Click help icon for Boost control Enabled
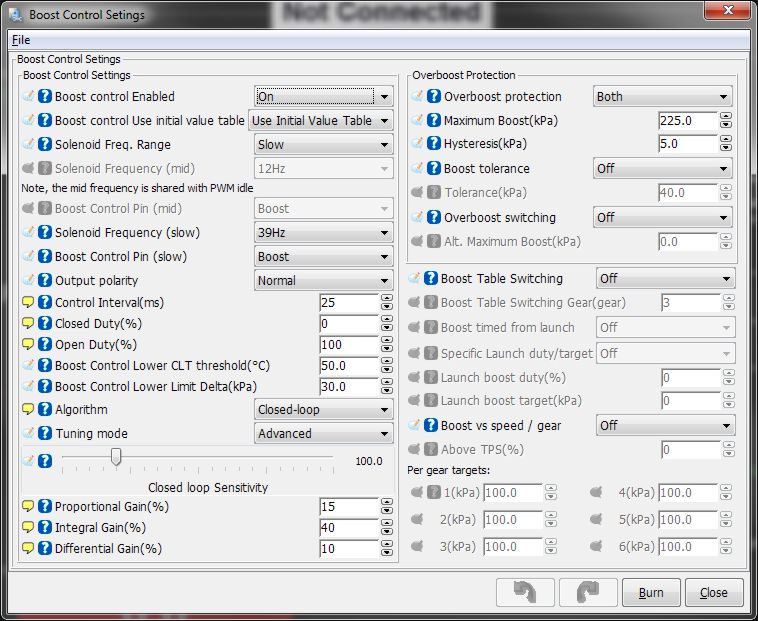Image resolution: width=758 pixels, height=621 pixels. [45, 97]
